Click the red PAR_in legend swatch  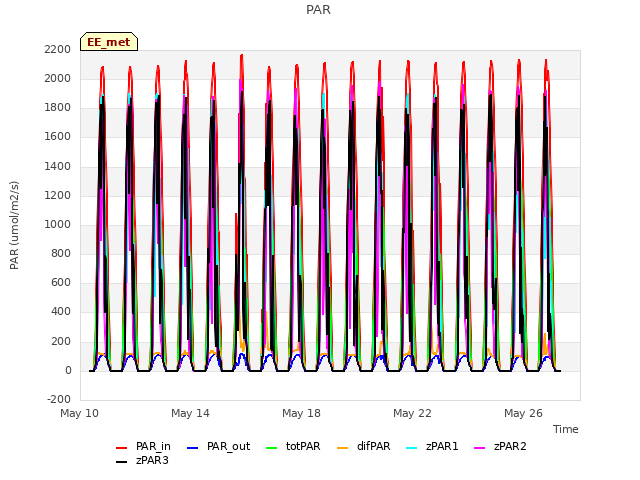[122, 448]
